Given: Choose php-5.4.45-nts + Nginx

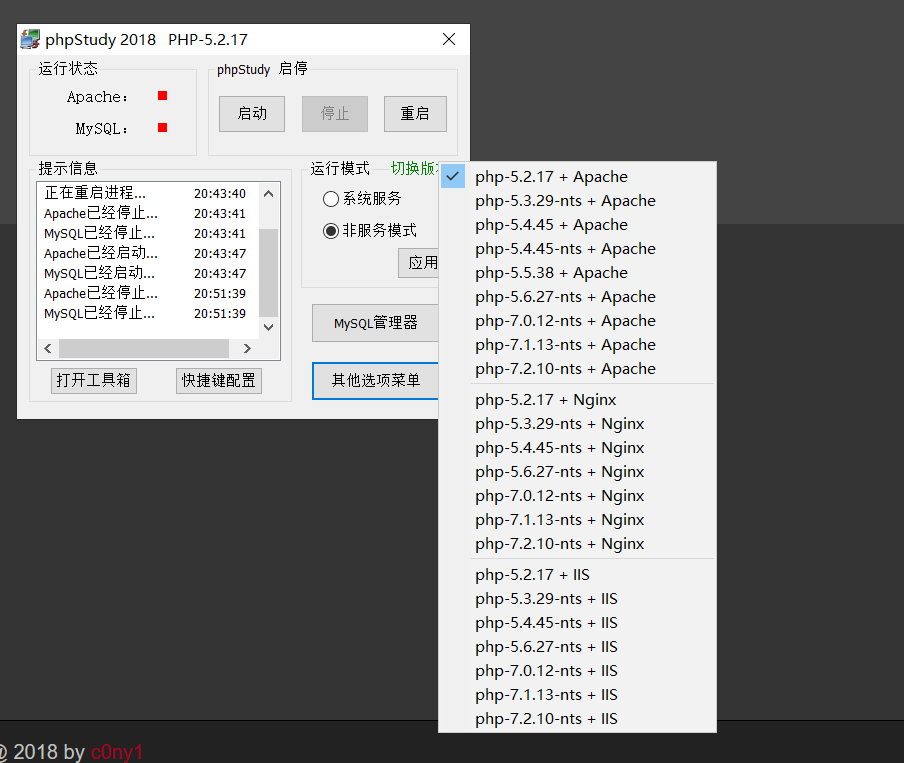Looking at the screenshot, I should [x=577, y=448].
